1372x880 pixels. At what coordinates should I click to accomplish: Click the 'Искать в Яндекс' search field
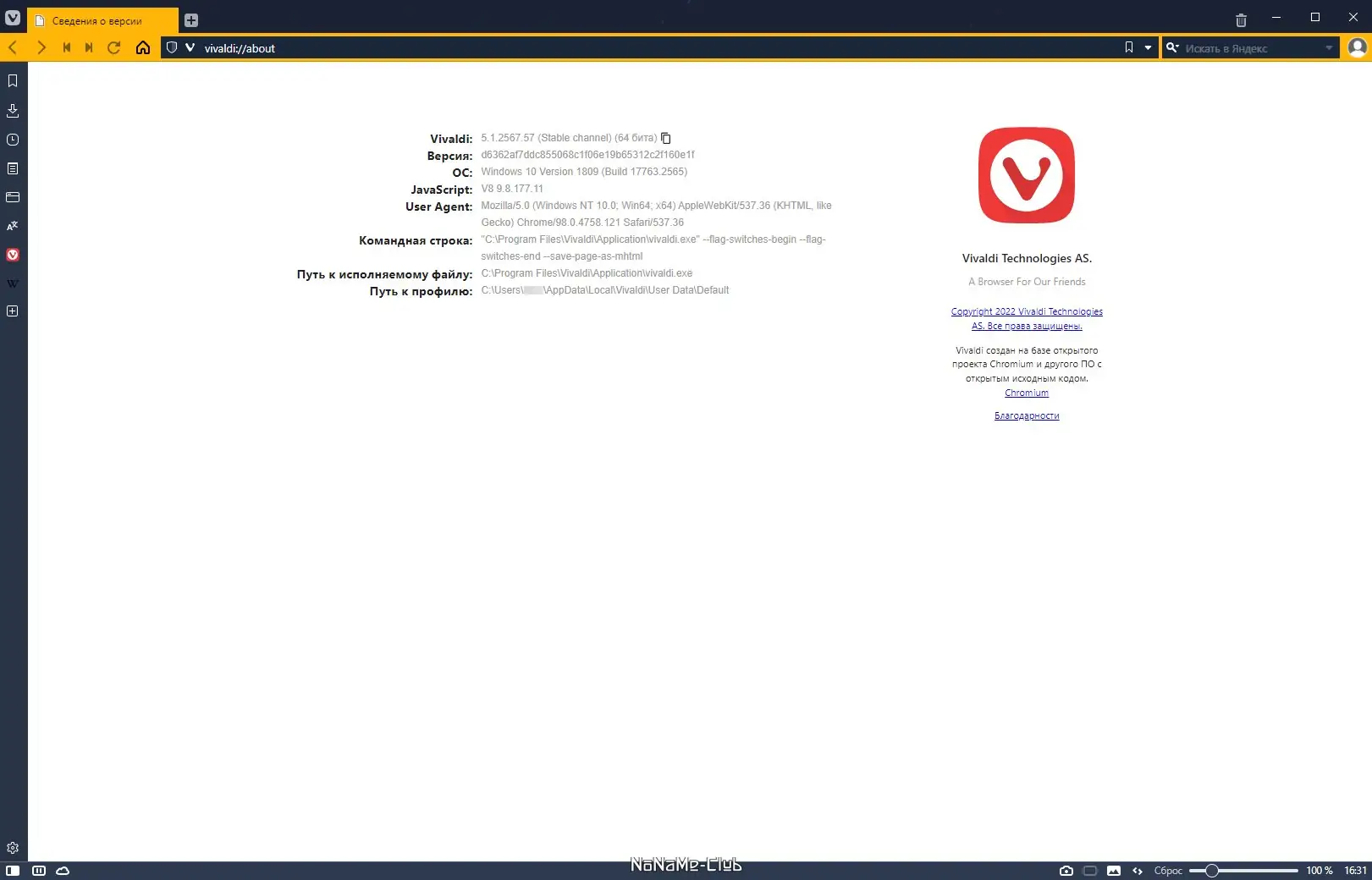pos(1252,48)
